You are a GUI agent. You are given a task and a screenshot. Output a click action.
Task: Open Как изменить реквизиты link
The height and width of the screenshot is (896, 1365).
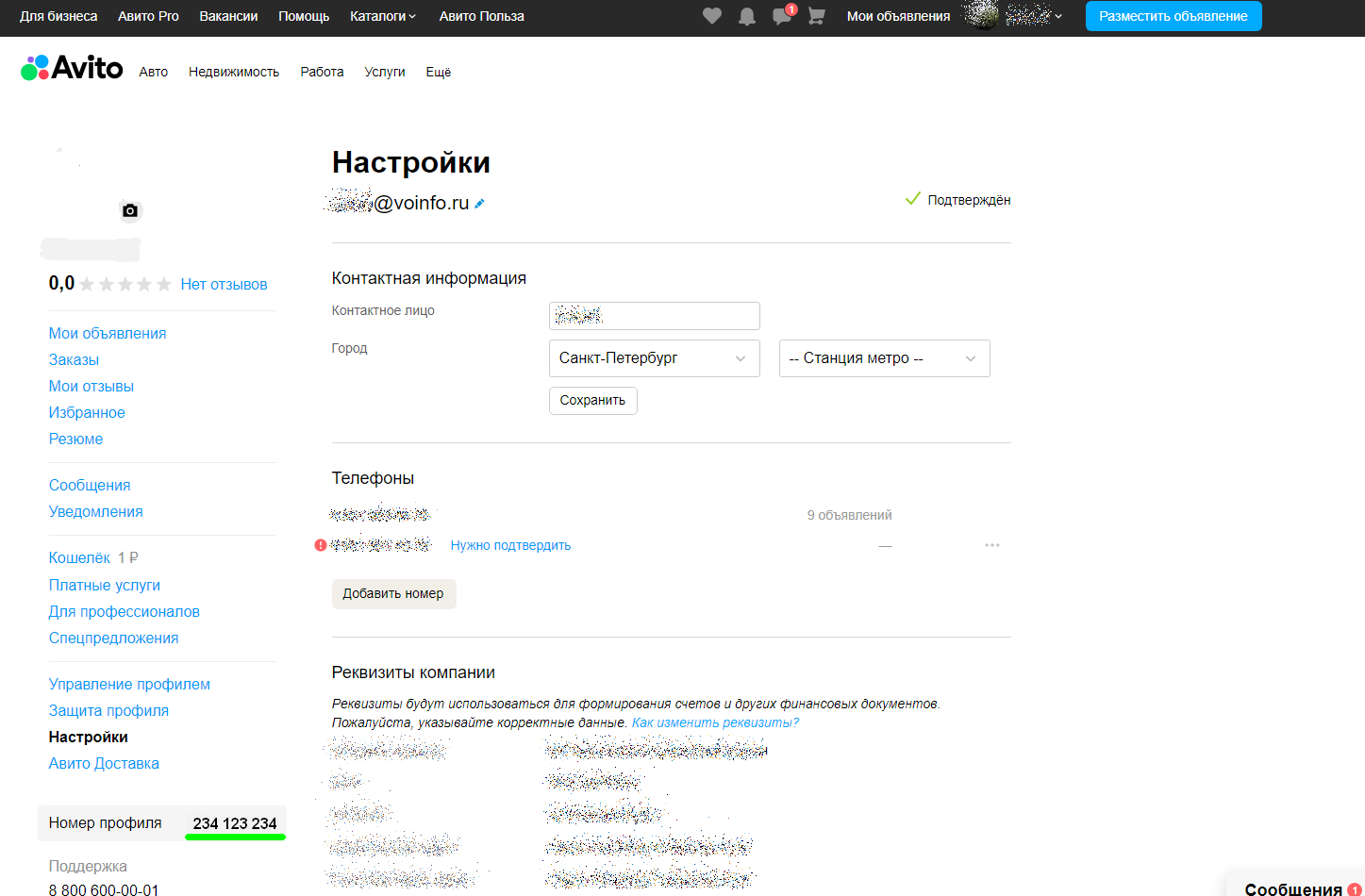(715, 722)
